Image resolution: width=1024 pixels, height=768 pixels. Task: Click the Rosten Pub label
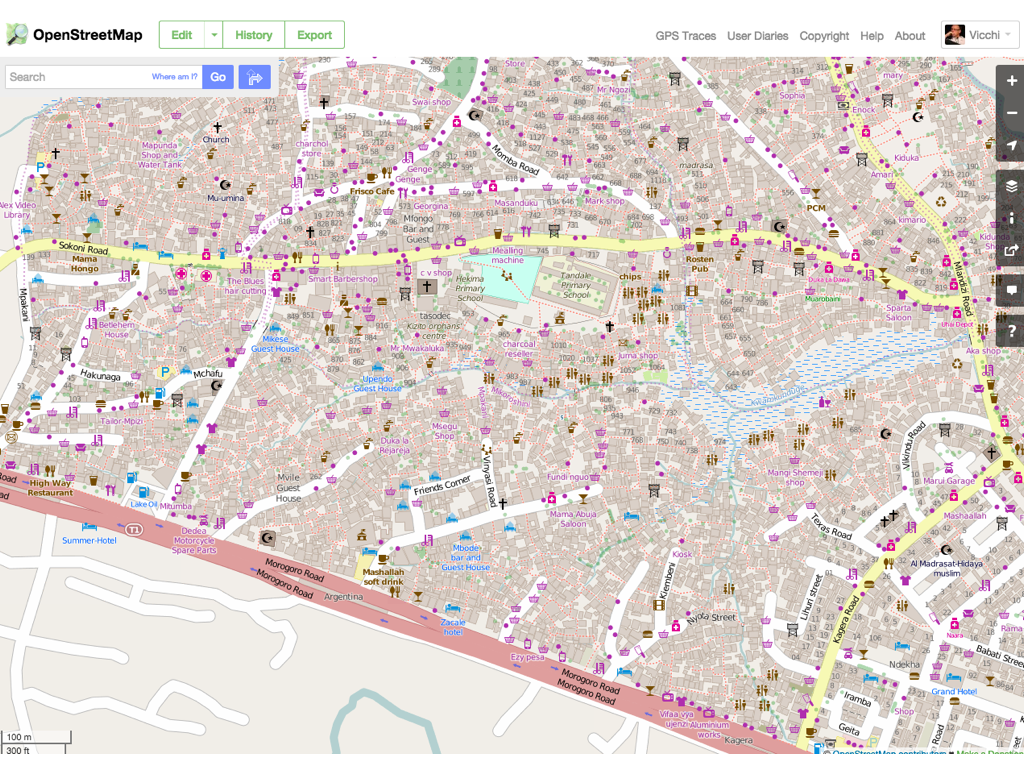699,264
